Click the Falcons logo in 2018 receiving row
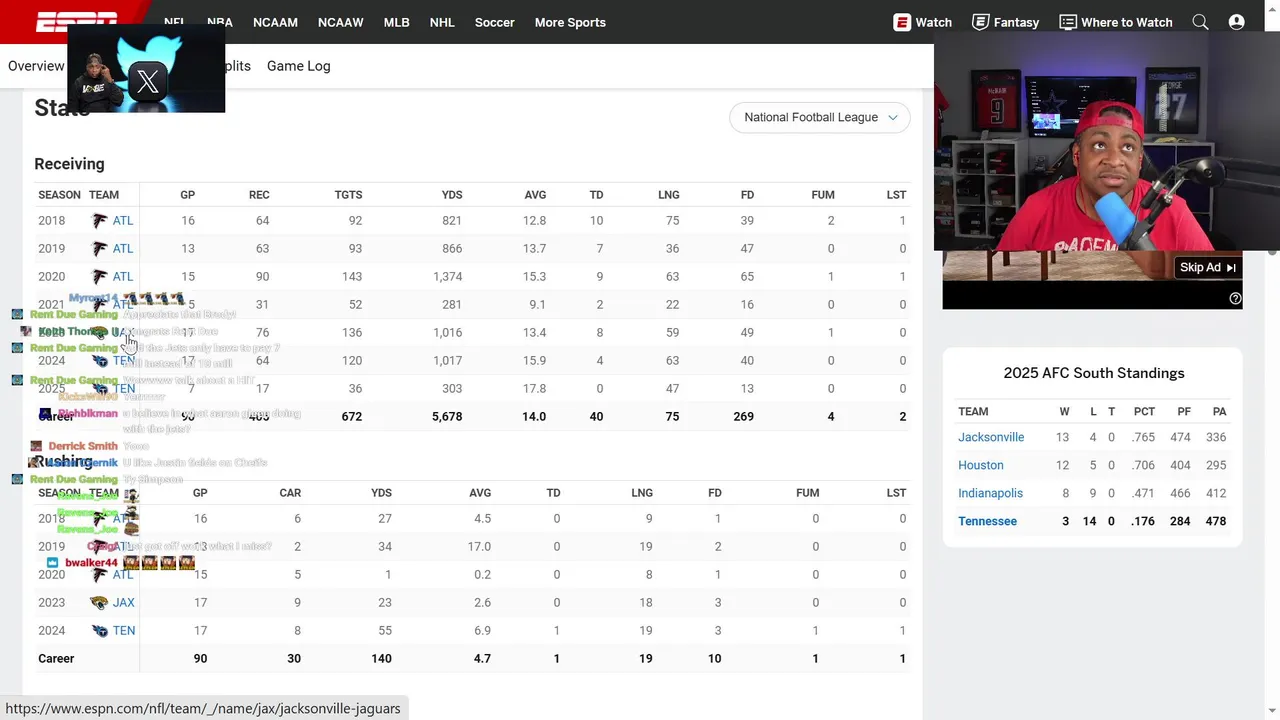 (99, 220)
